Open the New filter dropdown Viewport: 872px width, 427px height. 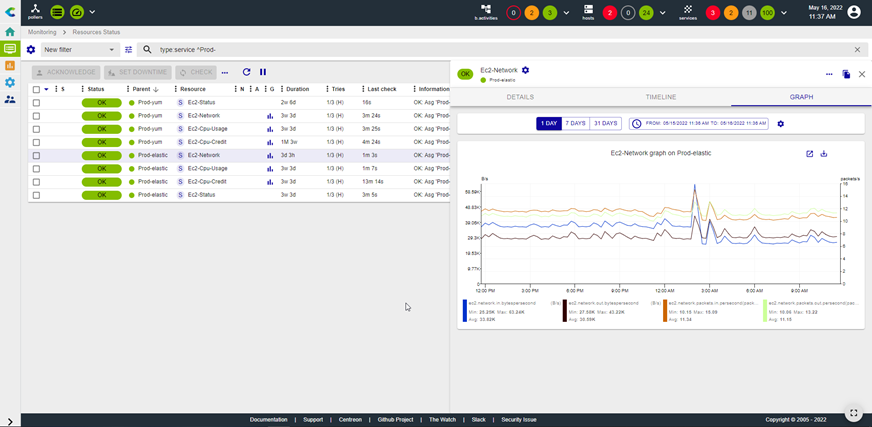click(x=79, y=49)
